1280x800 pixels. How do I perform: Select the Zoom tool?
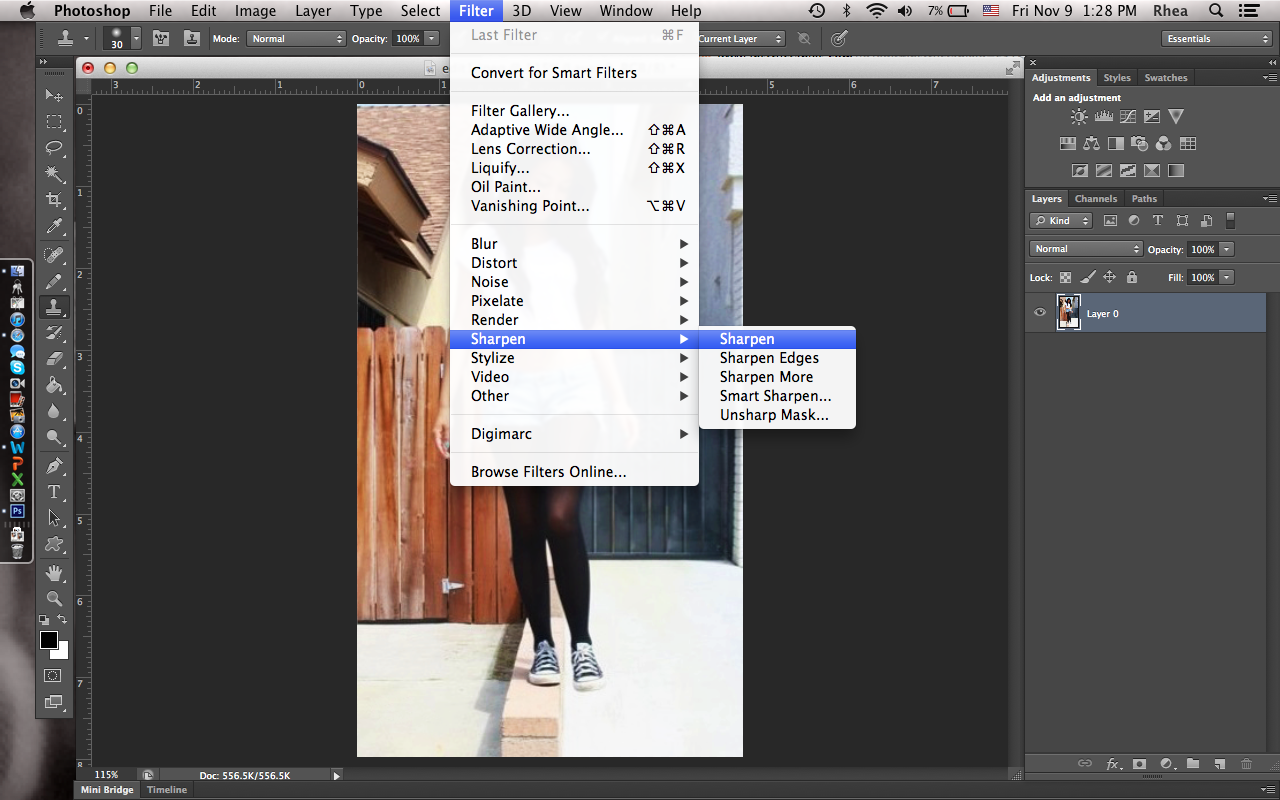54,599
